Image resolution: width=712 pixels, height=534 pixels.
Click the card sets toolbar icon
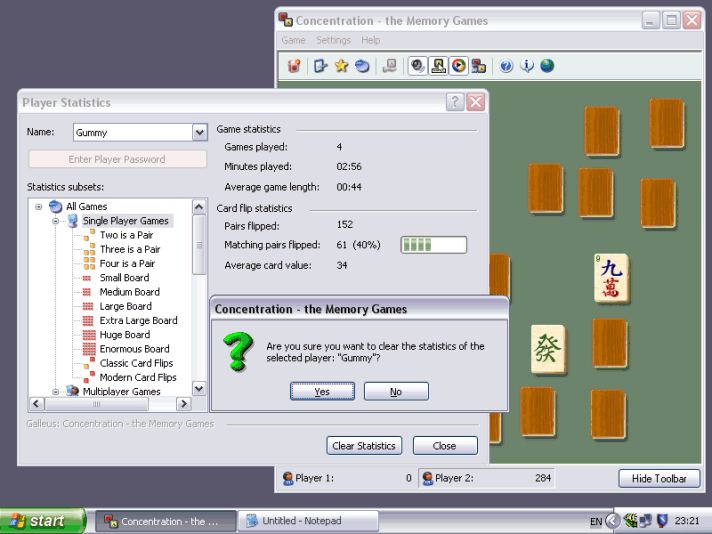[479, 66]
